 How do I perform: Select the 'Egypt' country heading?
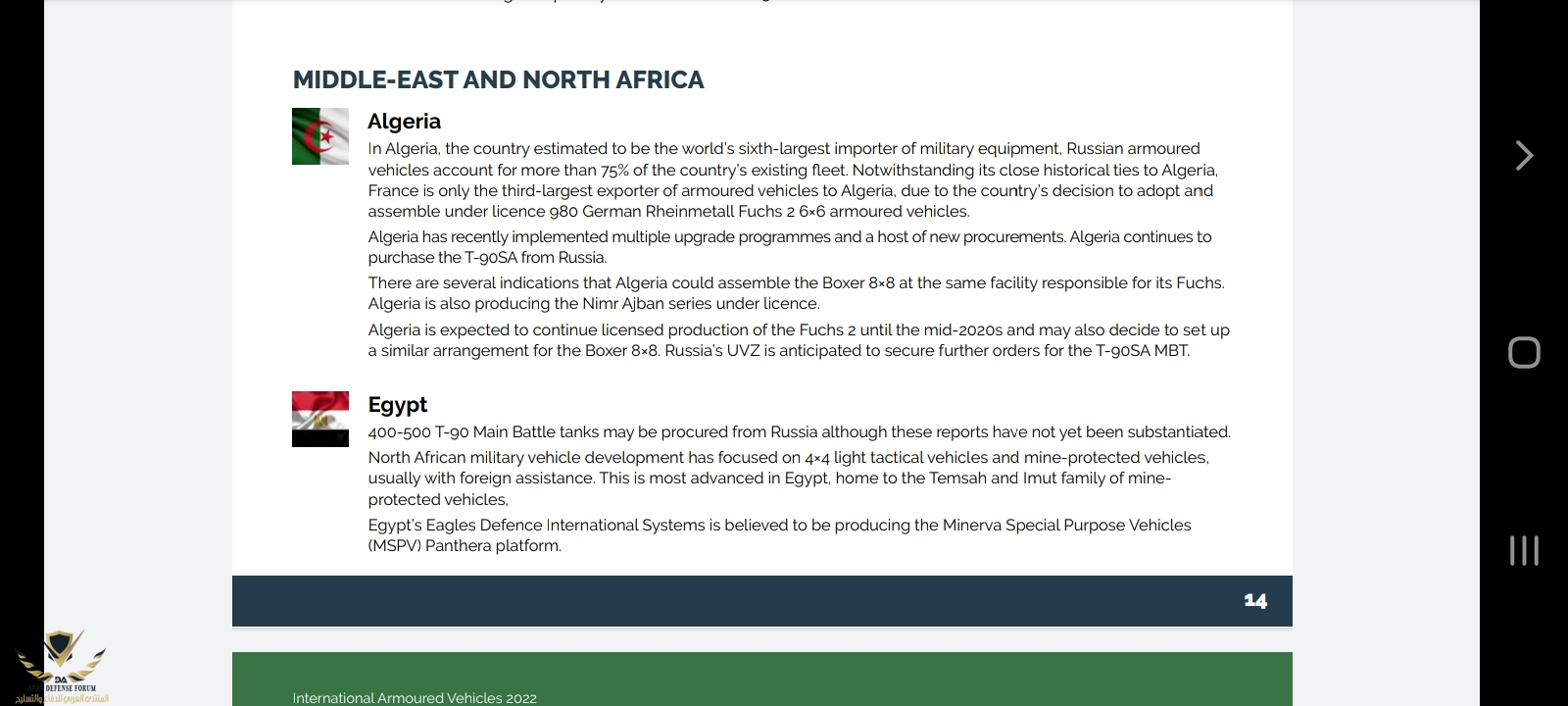397,405
